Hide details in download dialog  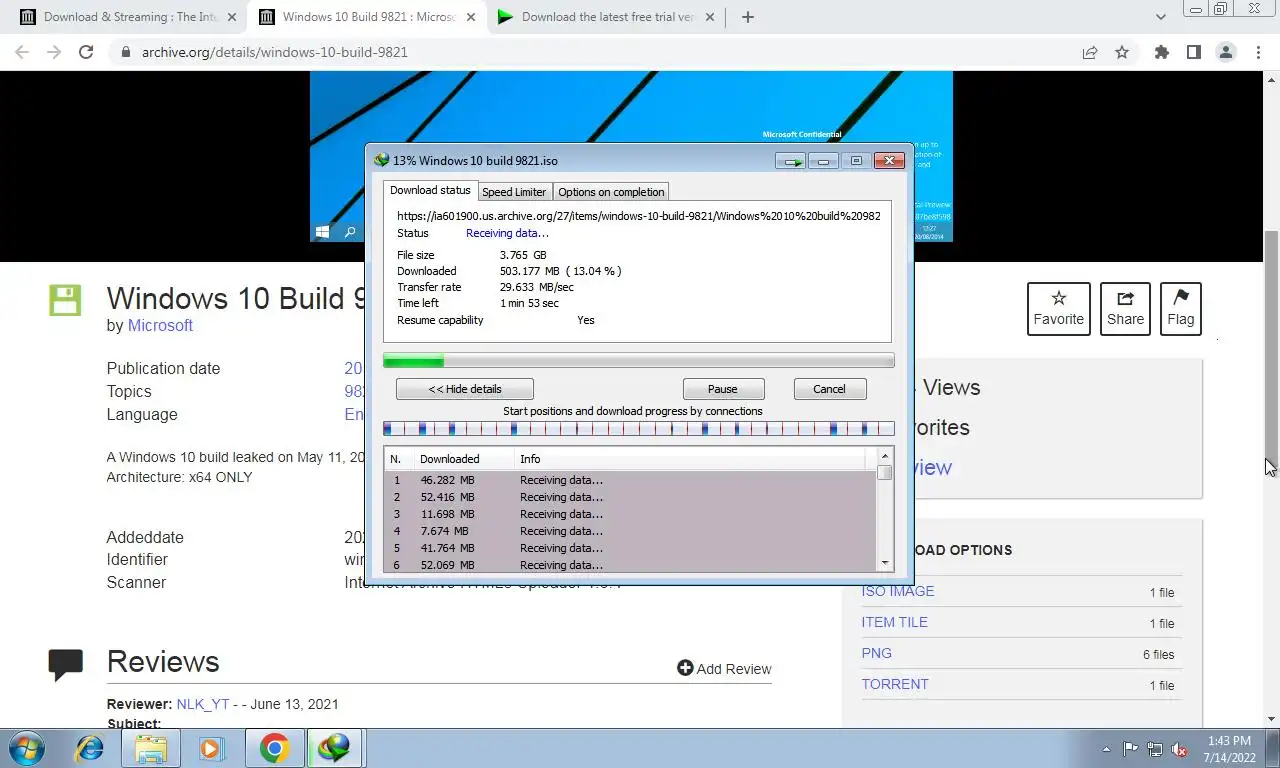(465, 389)
